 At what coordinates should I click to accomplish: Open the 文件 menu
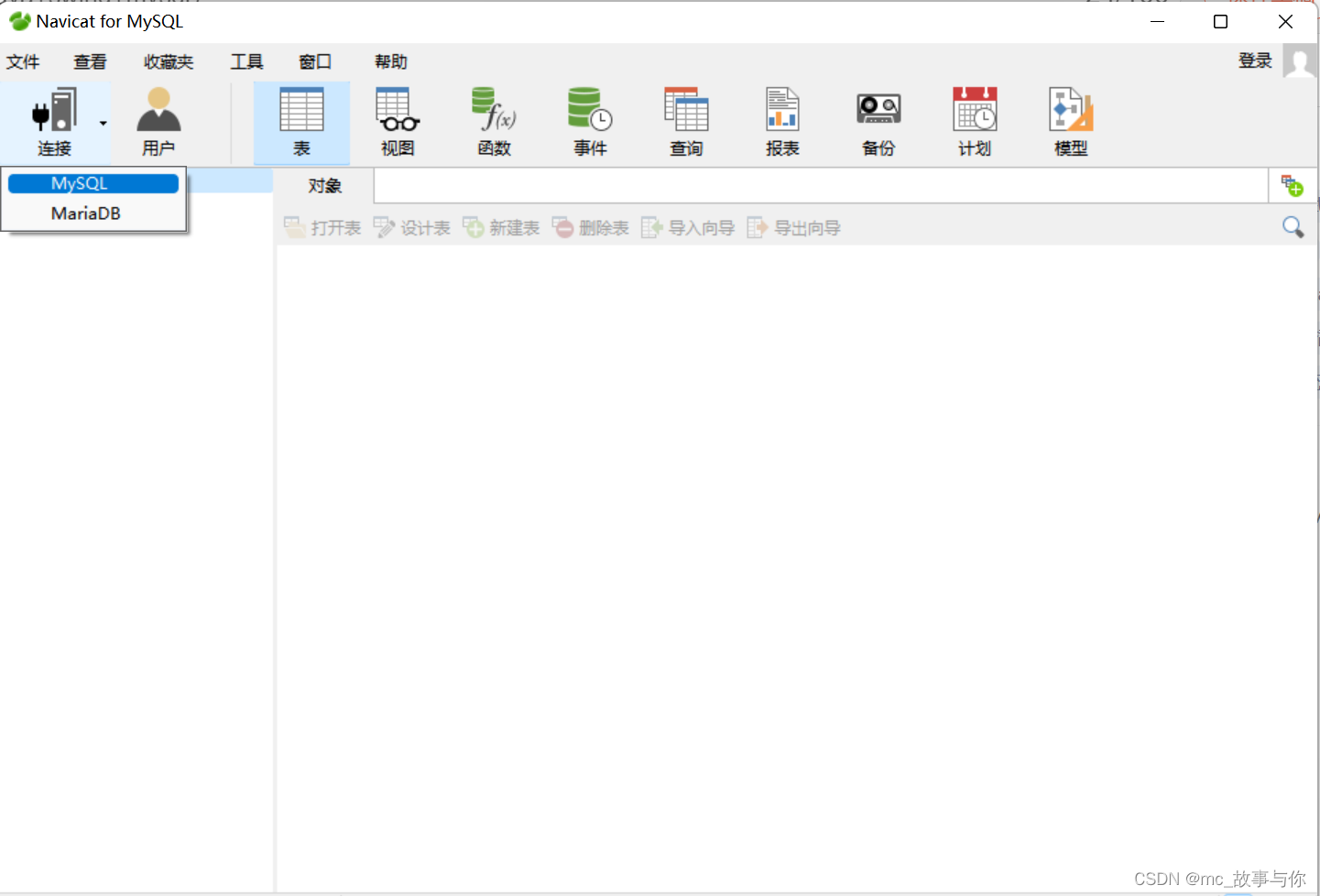pos(23,61)
